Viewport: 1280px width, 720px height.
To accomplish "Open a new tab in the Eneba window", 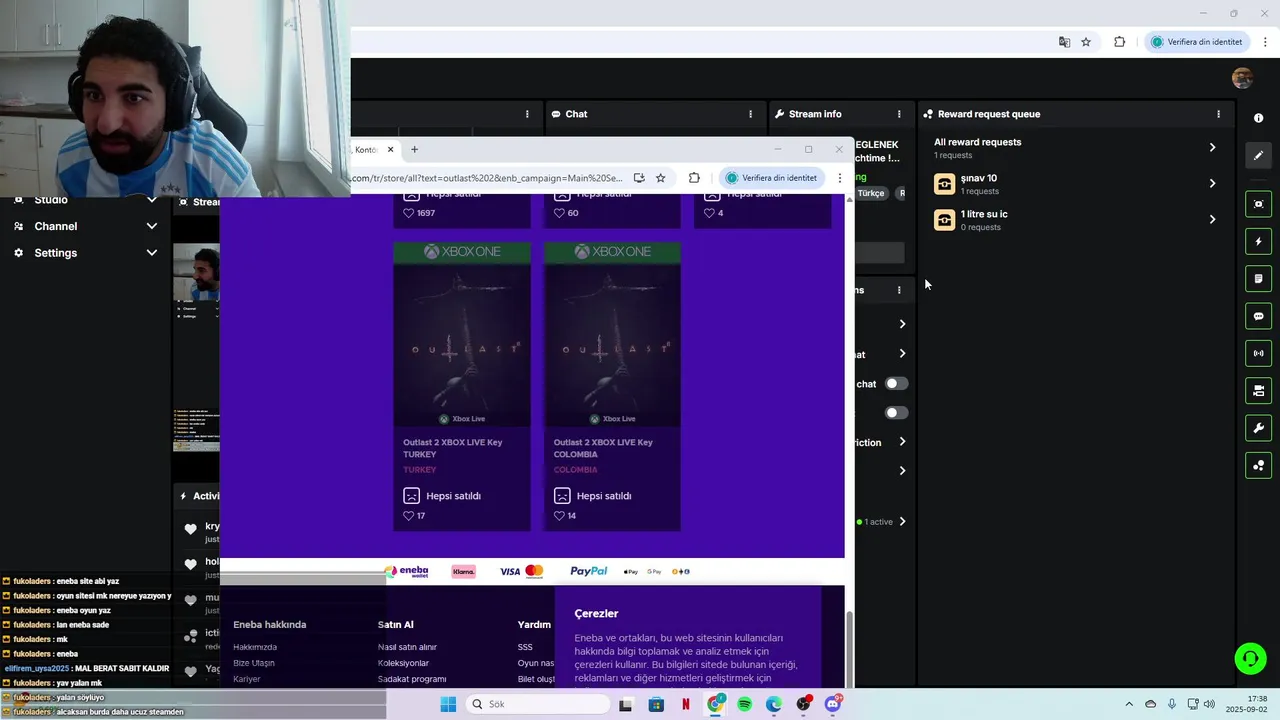I will 414,149.
